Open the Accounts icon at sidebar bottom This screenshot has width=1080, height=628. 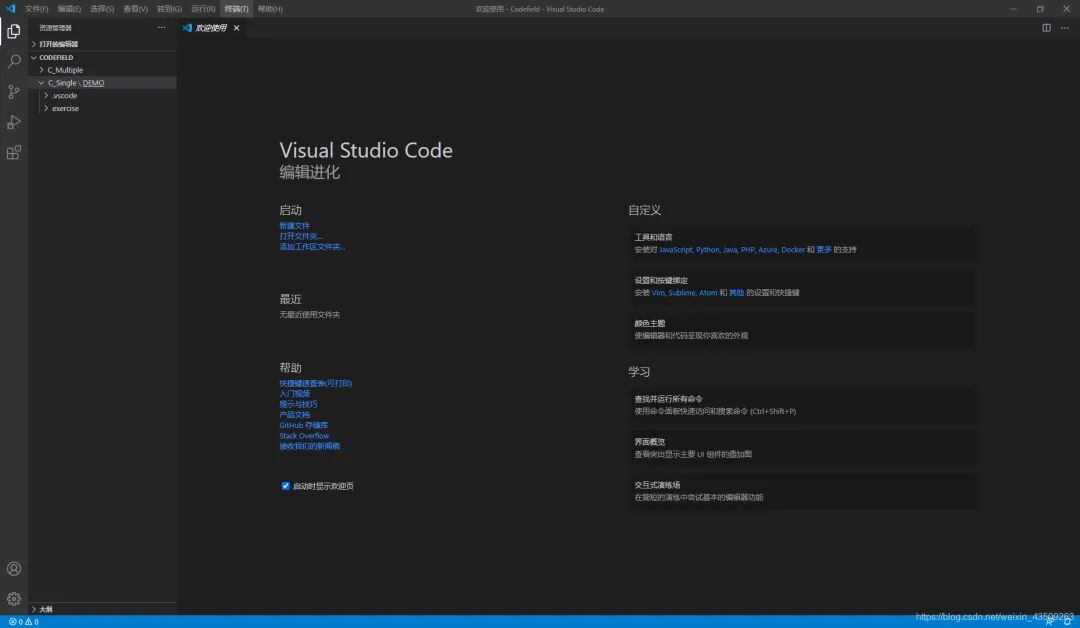pos(14,569)
